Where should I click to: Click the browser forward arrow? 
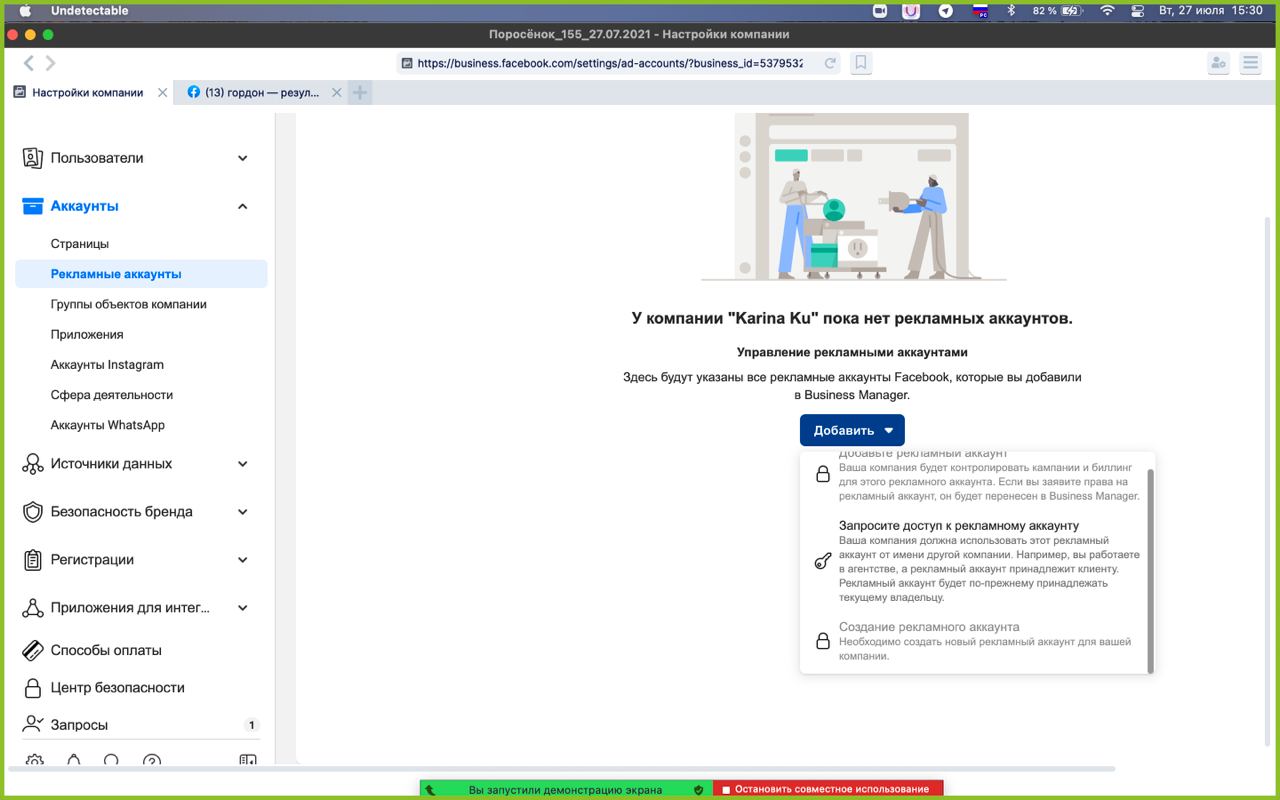50,63
